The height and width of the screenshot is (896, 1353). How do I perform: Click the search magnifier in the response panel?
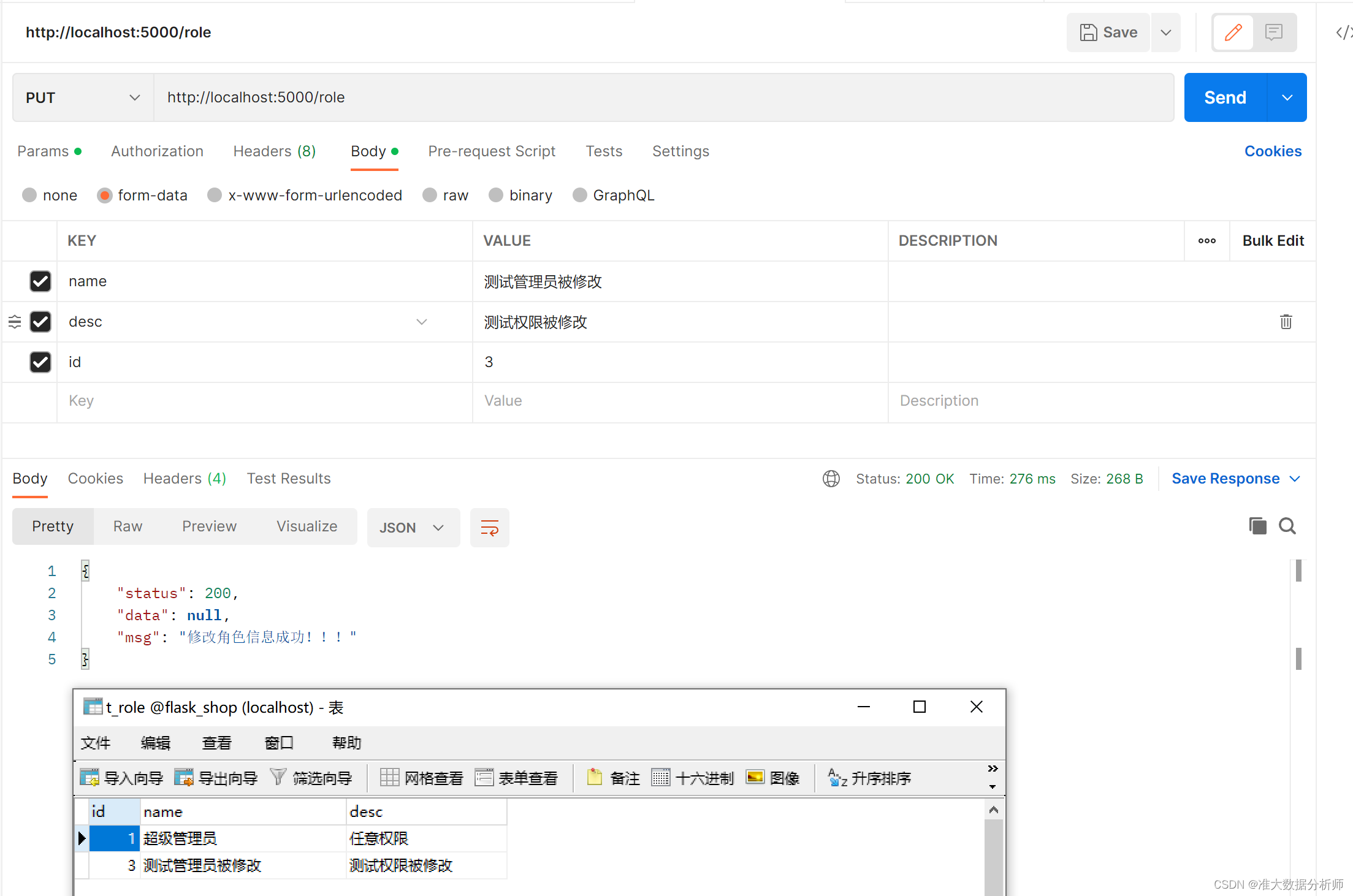coord(1287,526)
